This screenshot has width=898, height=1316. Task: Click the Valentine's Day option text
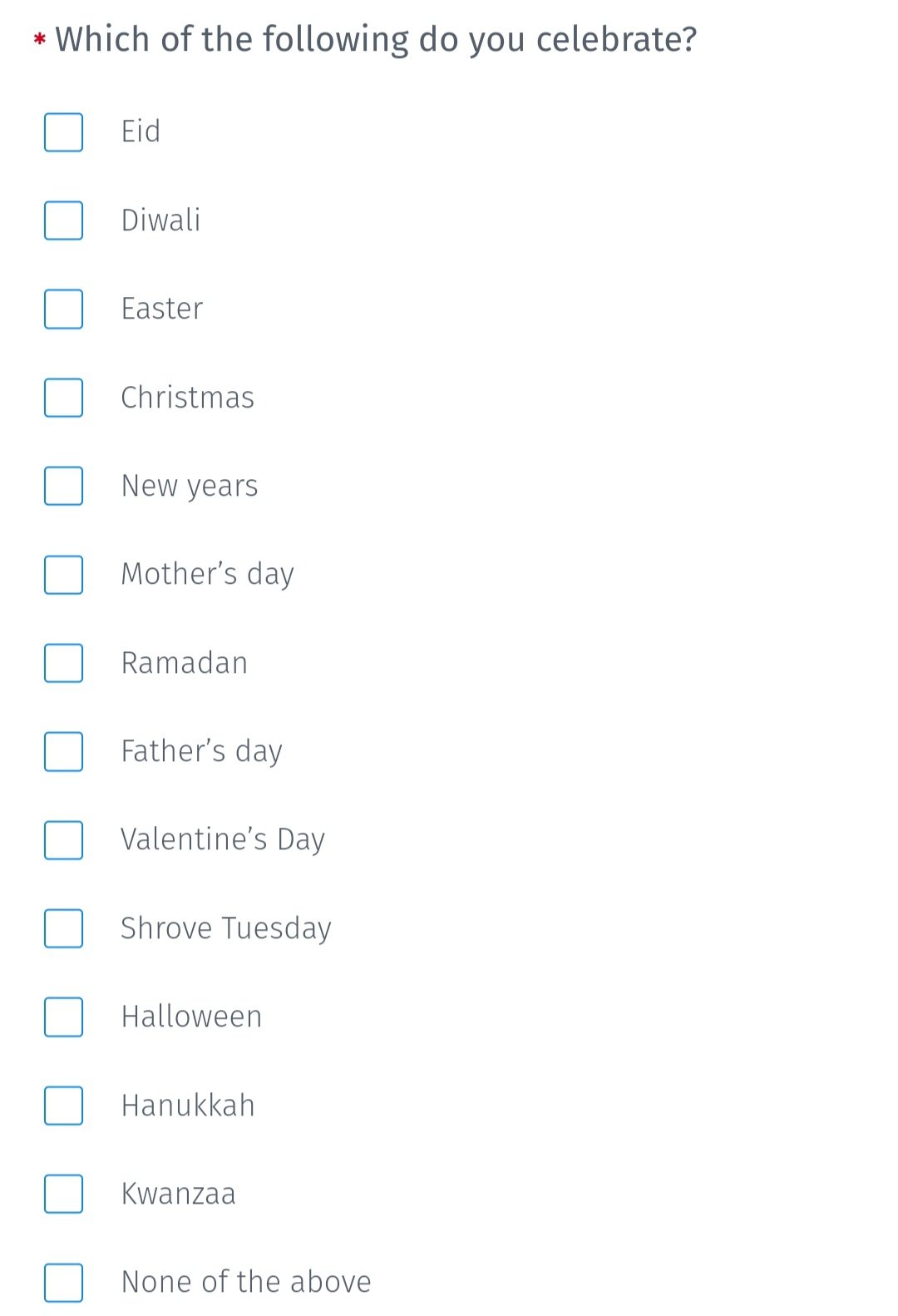[x=222, y=840]
